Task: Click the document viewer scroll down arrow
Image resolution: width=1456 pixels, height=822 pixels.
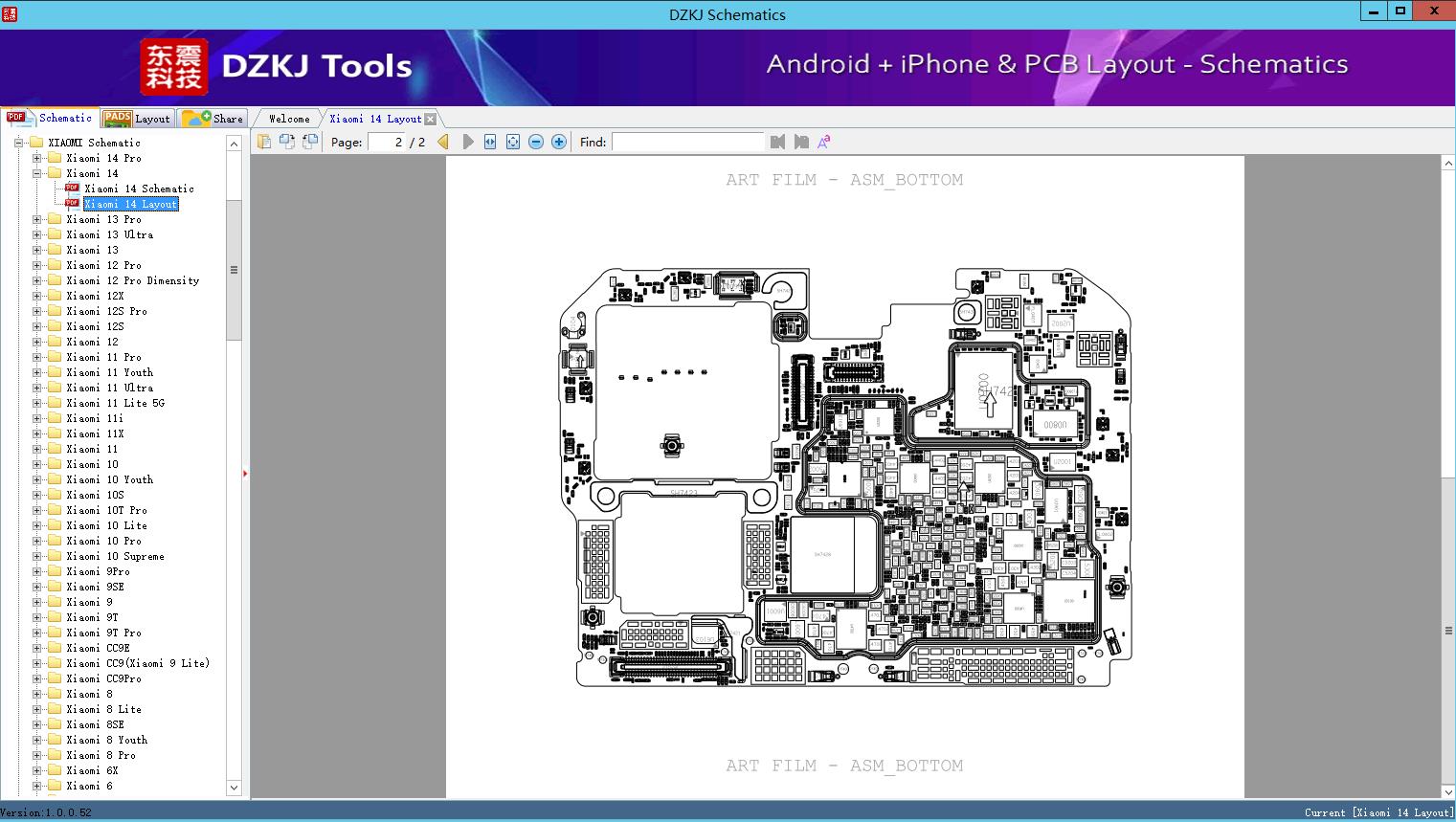Action: pos(1447,791)
